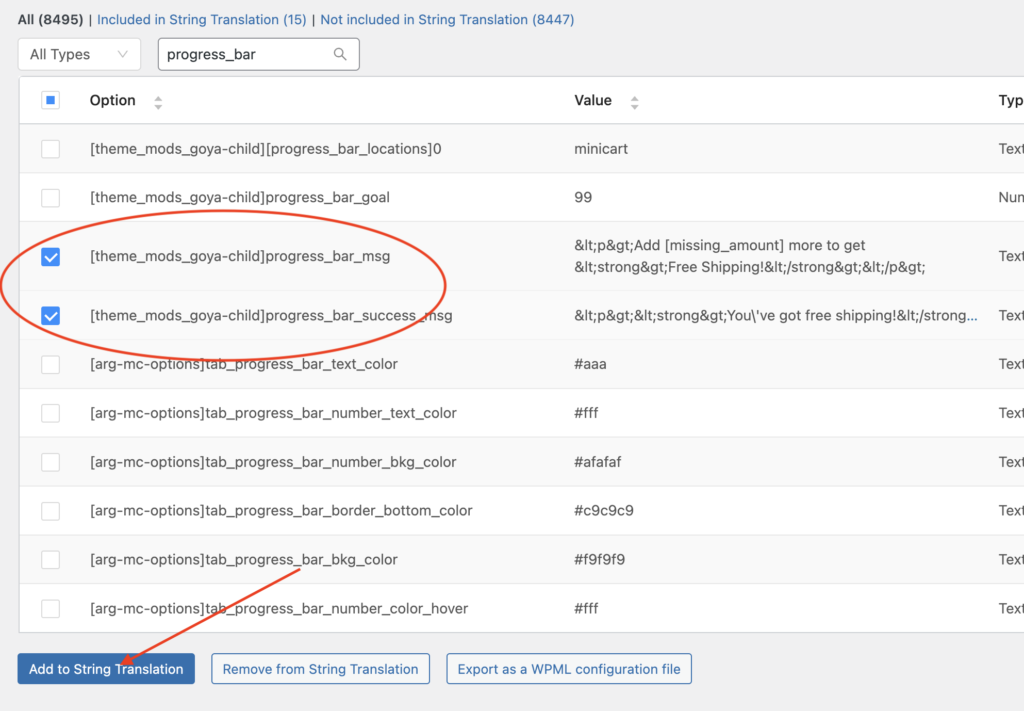Open the All Types dropdown

coord(79,54)
